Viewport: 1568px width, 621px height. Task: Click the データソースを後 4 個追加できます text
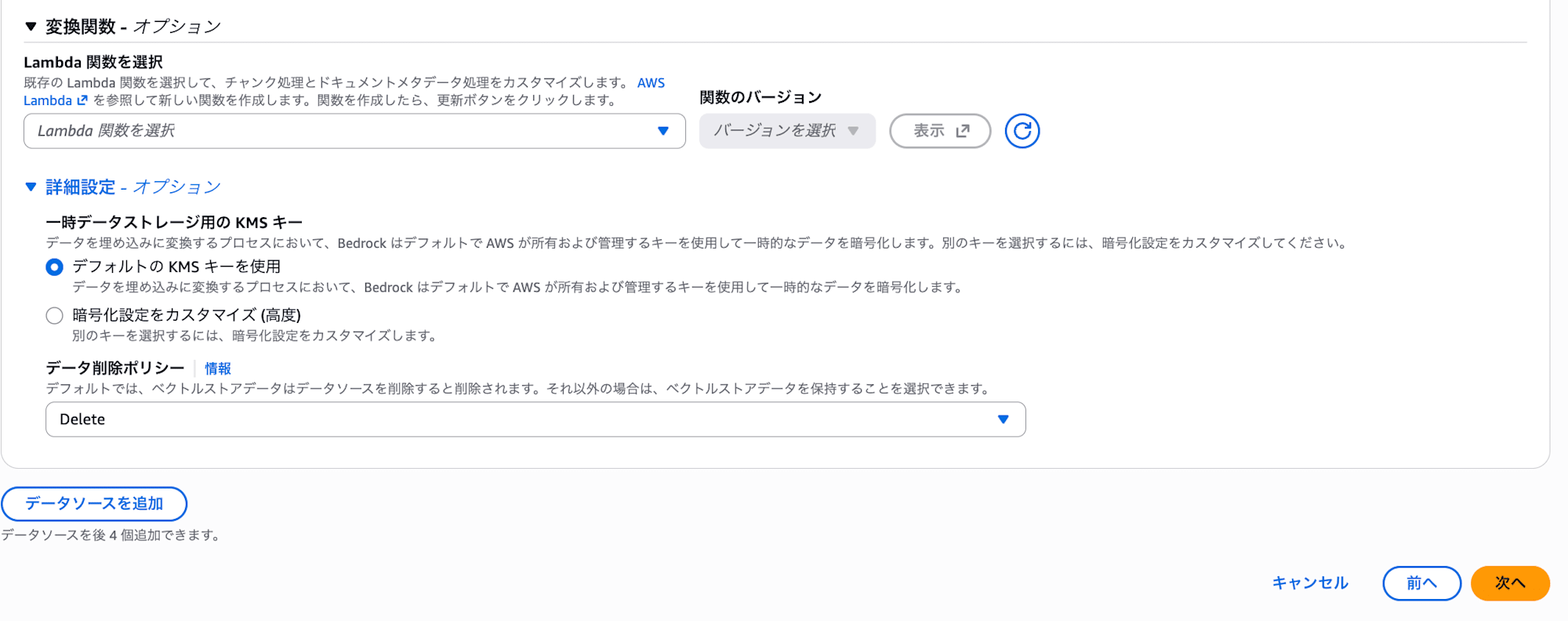pos(111,536)
